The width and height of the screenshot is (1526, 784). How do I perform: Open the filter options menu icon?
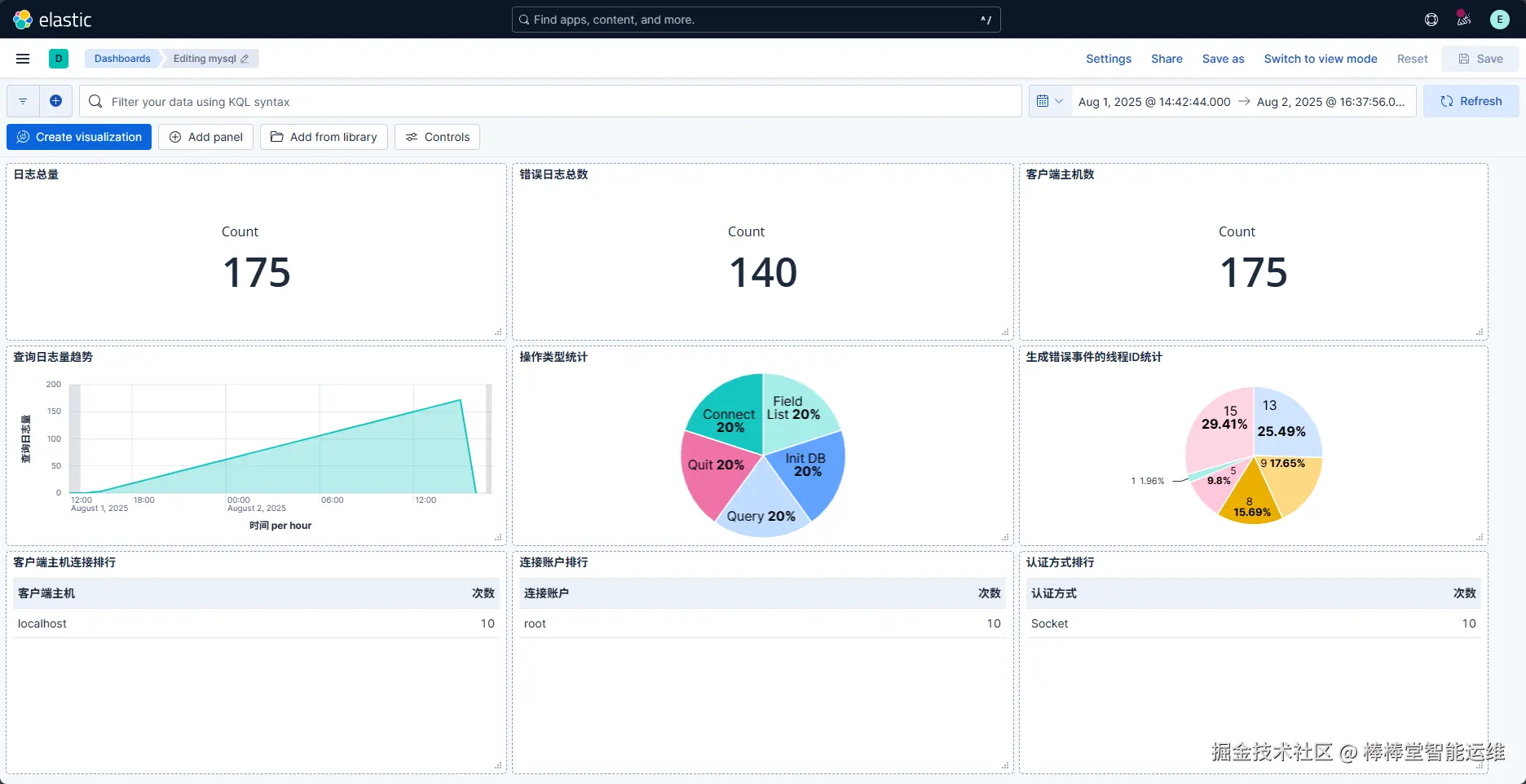click(x=23, y=101)
